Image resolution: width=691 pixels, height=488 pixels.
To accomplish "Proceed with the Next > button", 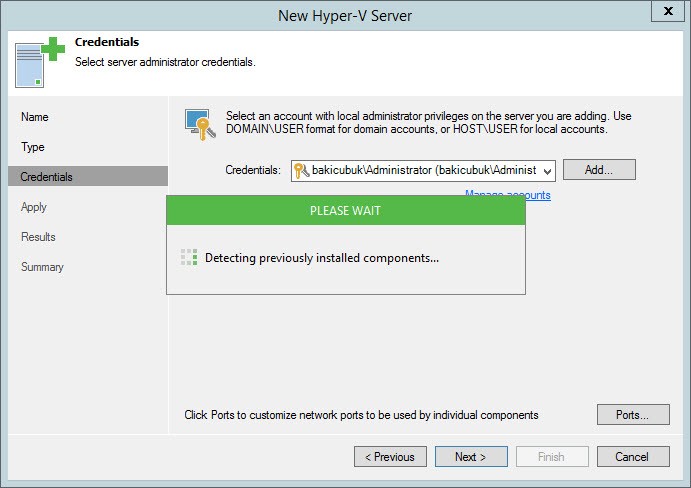I will pos(471,457).
